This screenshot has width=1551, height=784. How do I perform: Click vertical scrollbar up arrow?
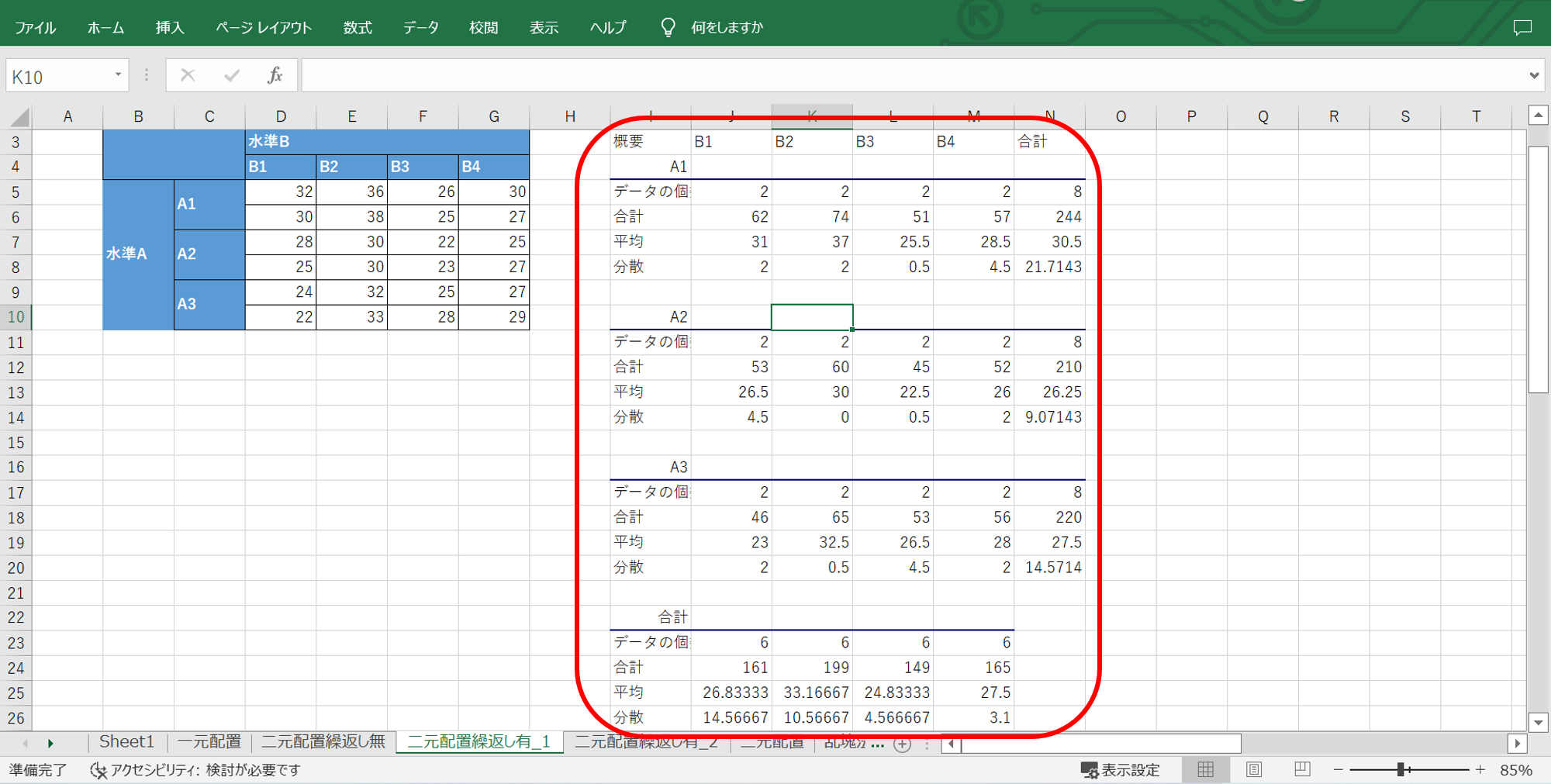tap(1539, 116)
